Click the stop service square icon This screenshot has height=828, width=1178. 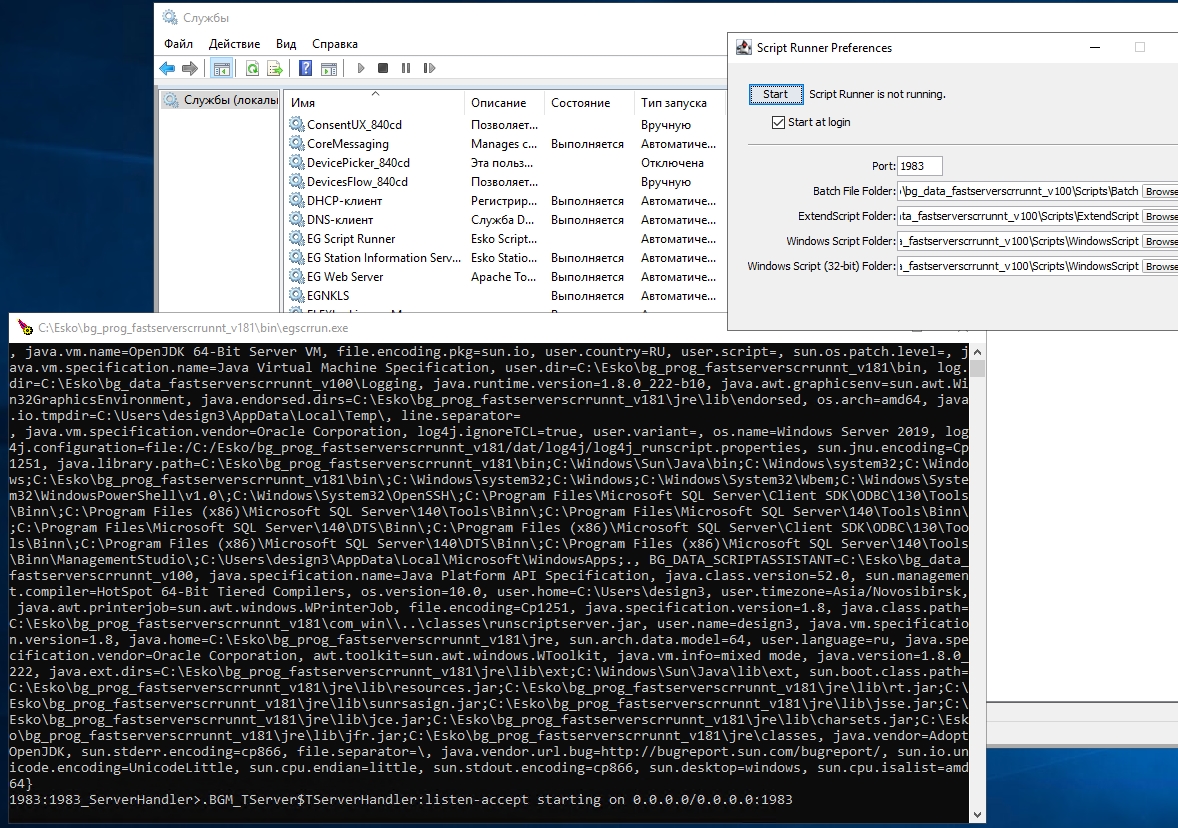384,68
